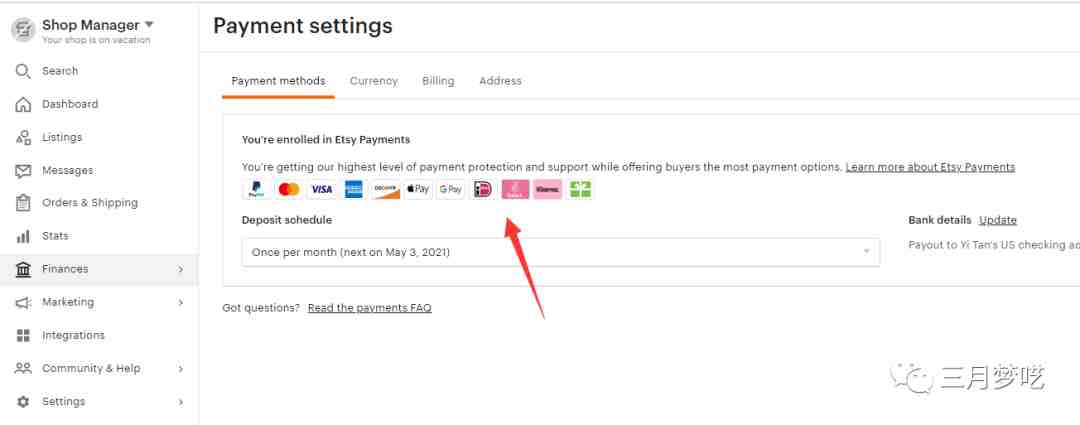Switch to the Currency tab

[374, 81]
